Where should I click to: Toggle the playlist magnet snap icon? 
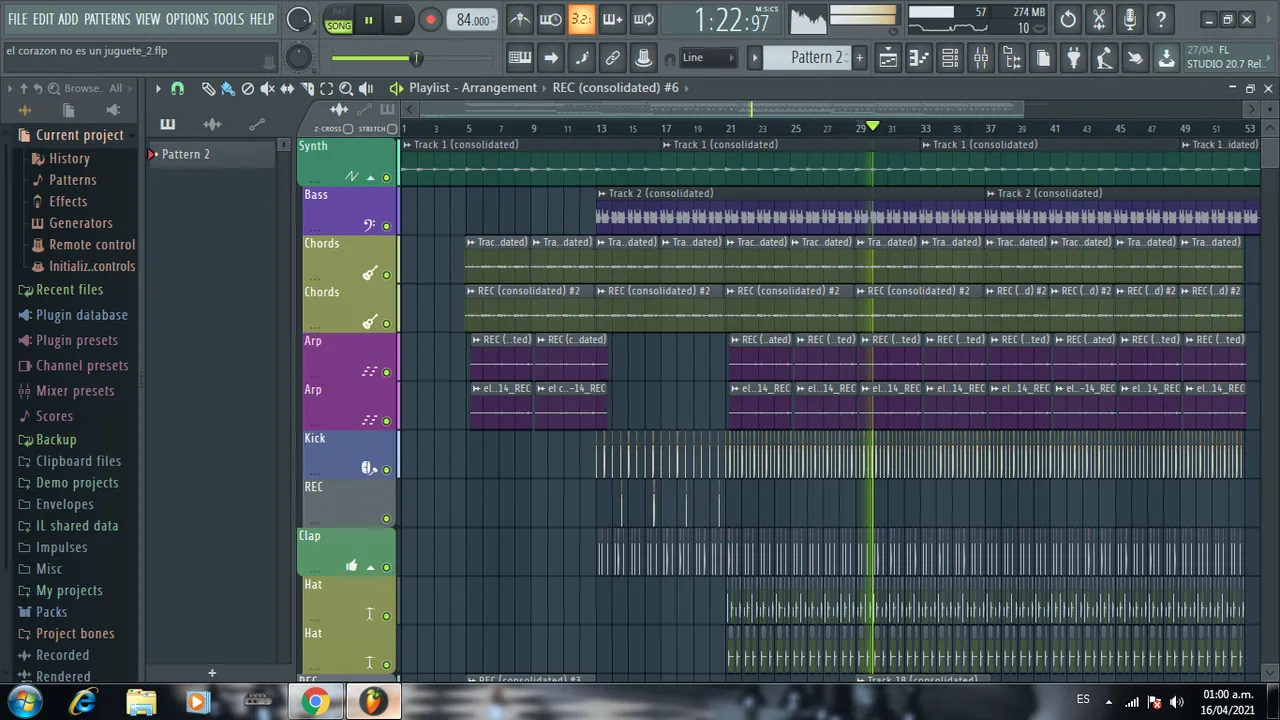tap(178, 88)
